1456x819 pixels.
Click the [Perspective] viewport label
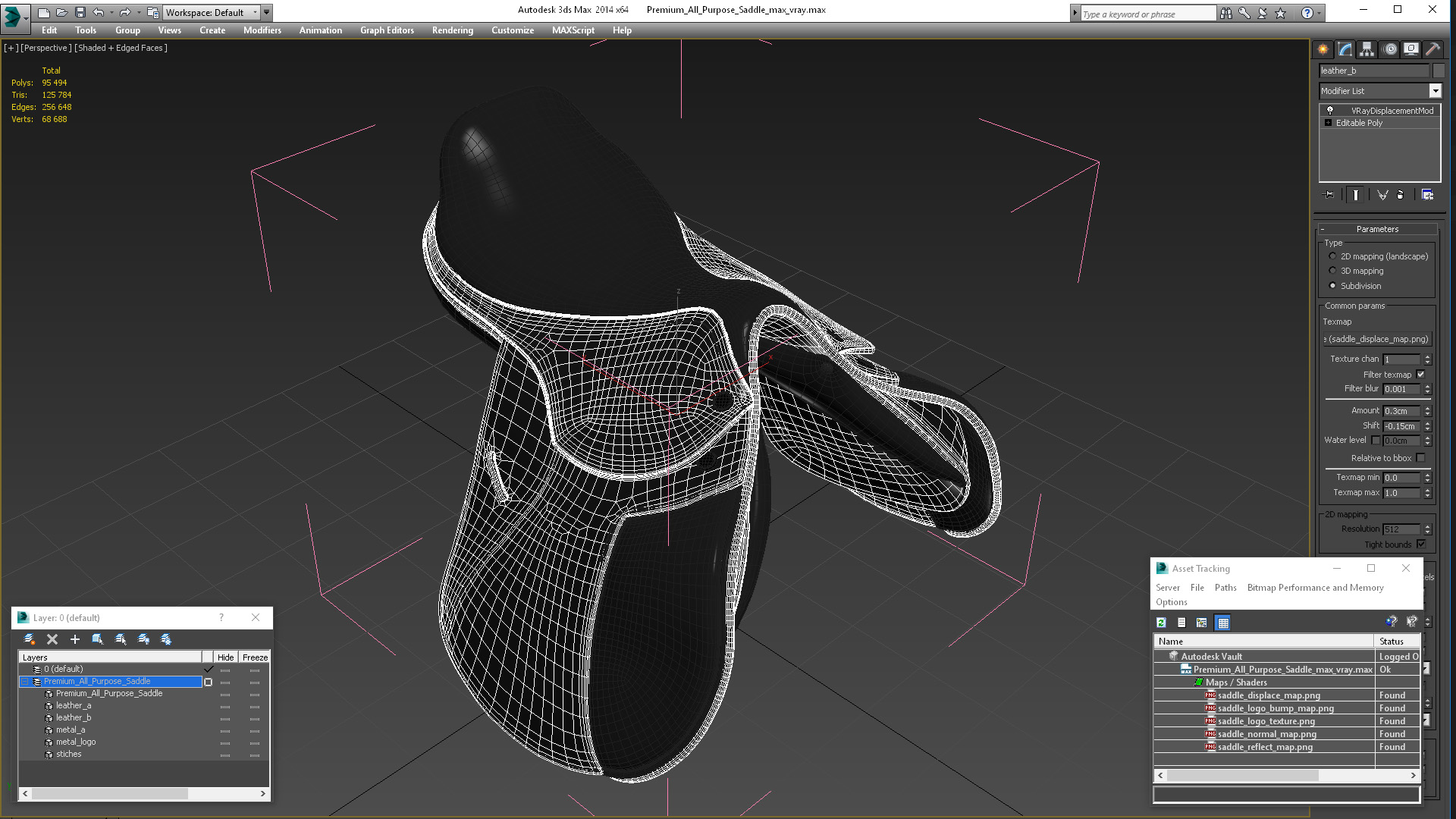point(45,48)
